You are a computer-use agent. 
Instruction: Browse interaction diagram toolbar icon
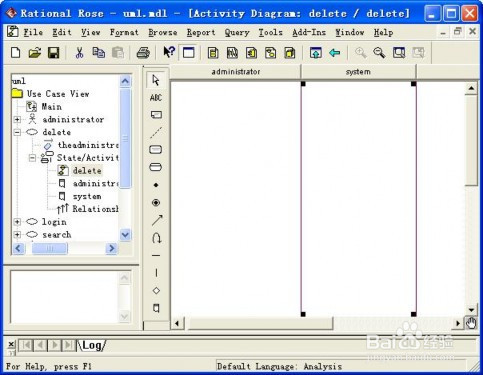pos(232,53)
